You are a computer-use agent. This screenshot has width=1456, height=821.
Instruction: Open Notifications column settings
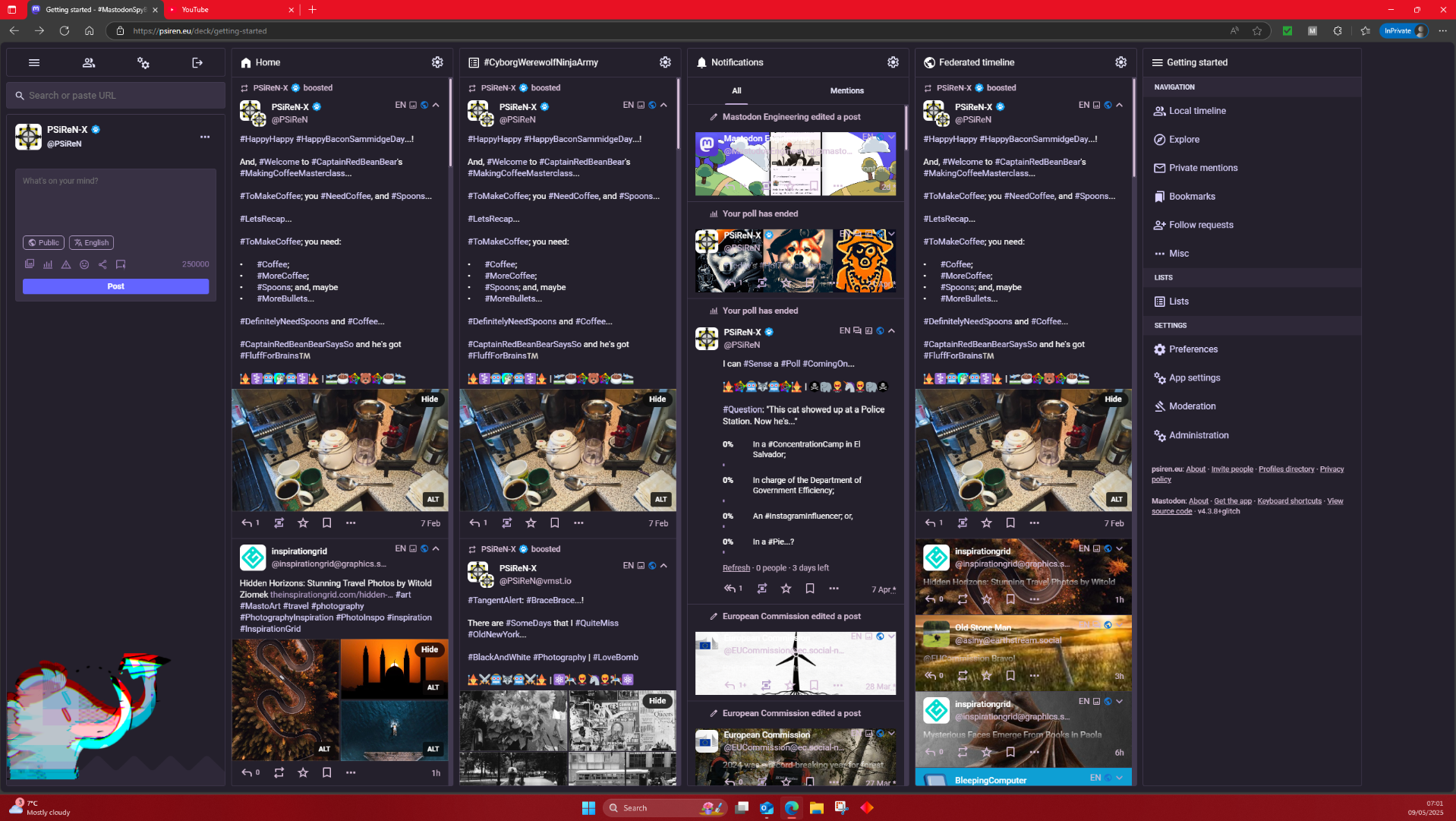pos(893,62)
